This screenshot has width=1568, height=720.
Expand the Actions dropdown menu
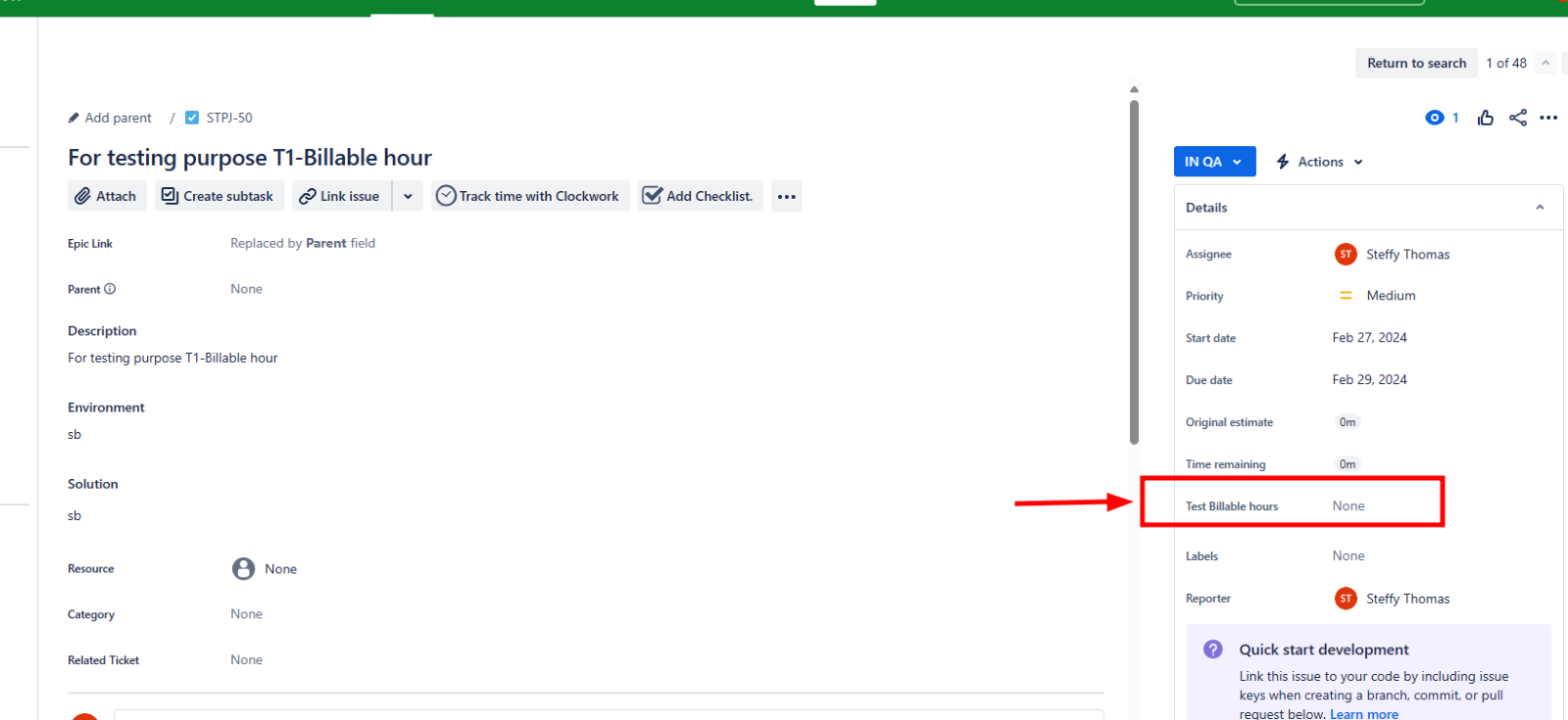[x=1319, y=162]
